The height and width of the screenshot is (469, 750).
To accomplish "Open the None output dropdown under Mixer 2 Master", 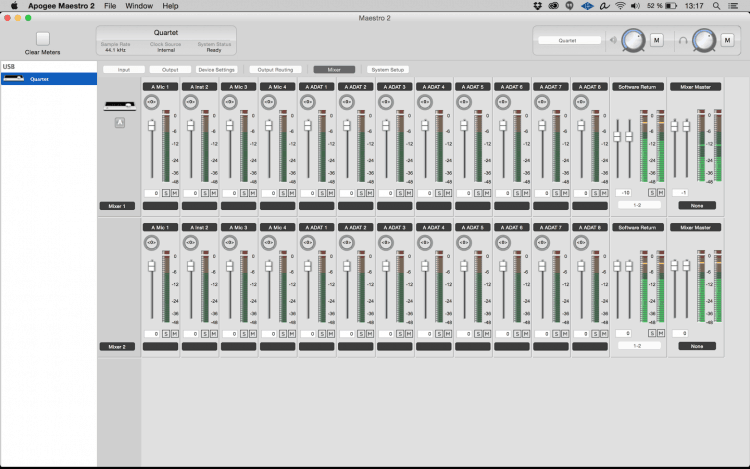I will click(697, 346).
